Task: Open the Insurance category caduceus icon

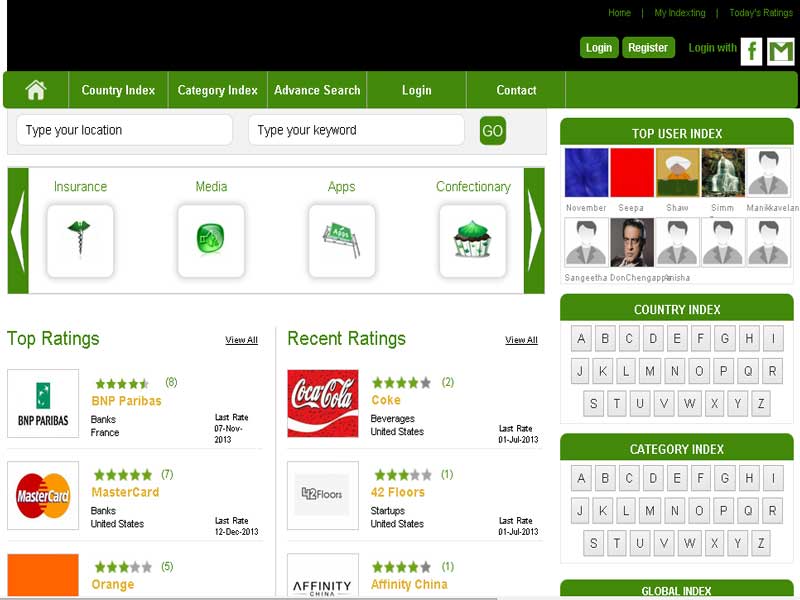Action: (80, 241)
